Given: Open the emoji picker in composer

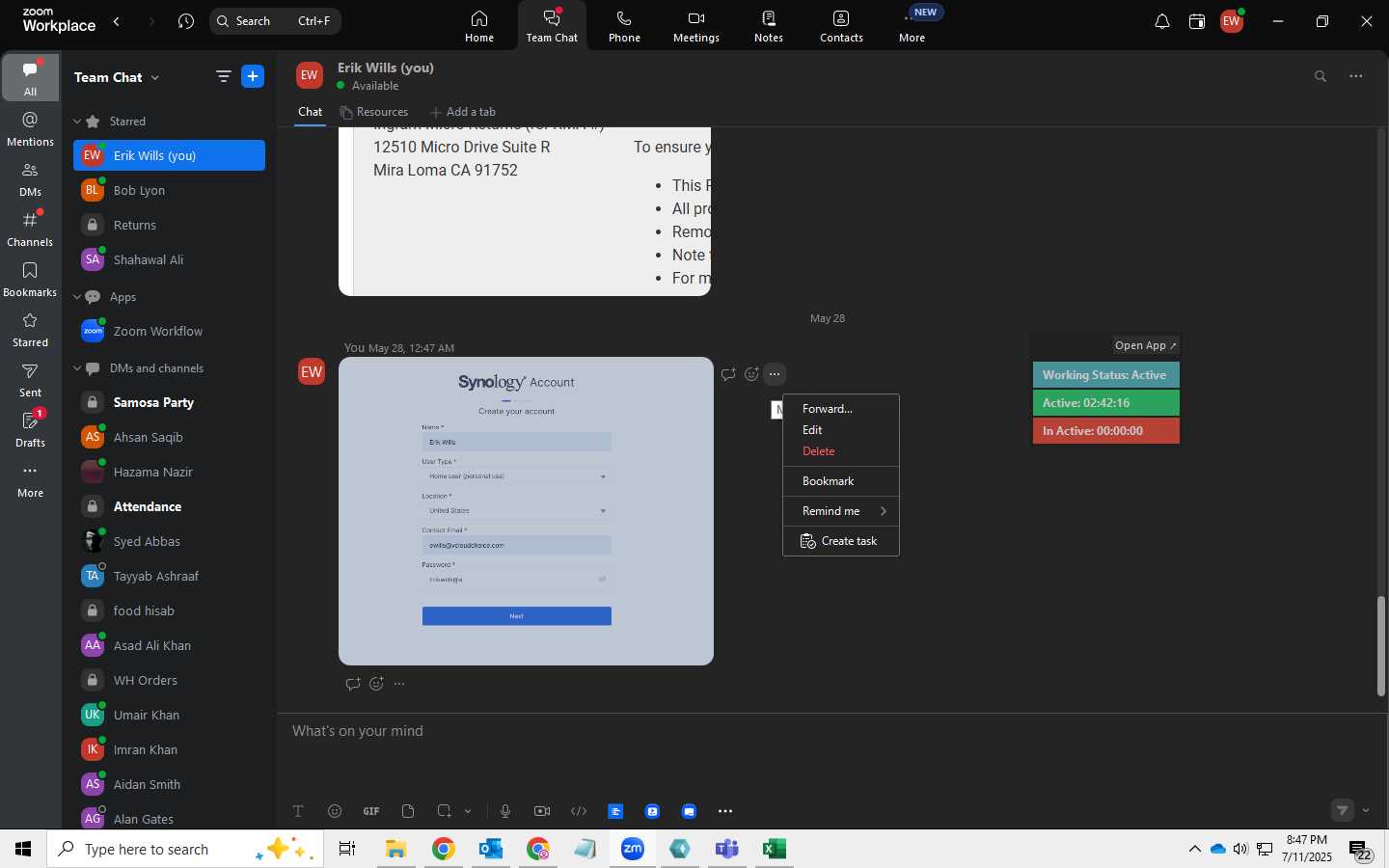Looking at the screenshot, I should [x=335, y=811].
